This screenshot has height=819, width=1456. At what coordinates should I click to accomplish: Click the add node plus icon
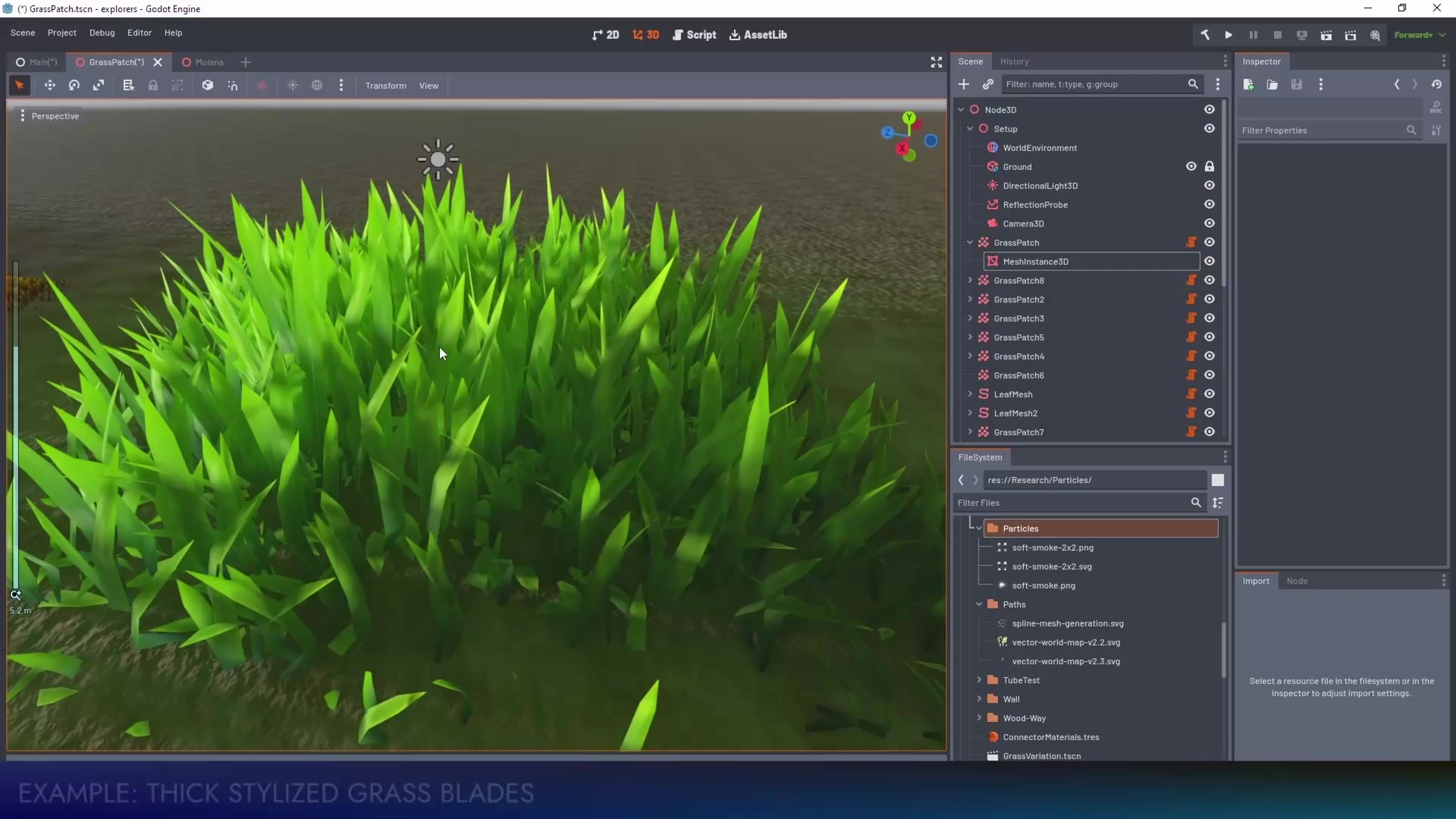(x=964, y=84)
